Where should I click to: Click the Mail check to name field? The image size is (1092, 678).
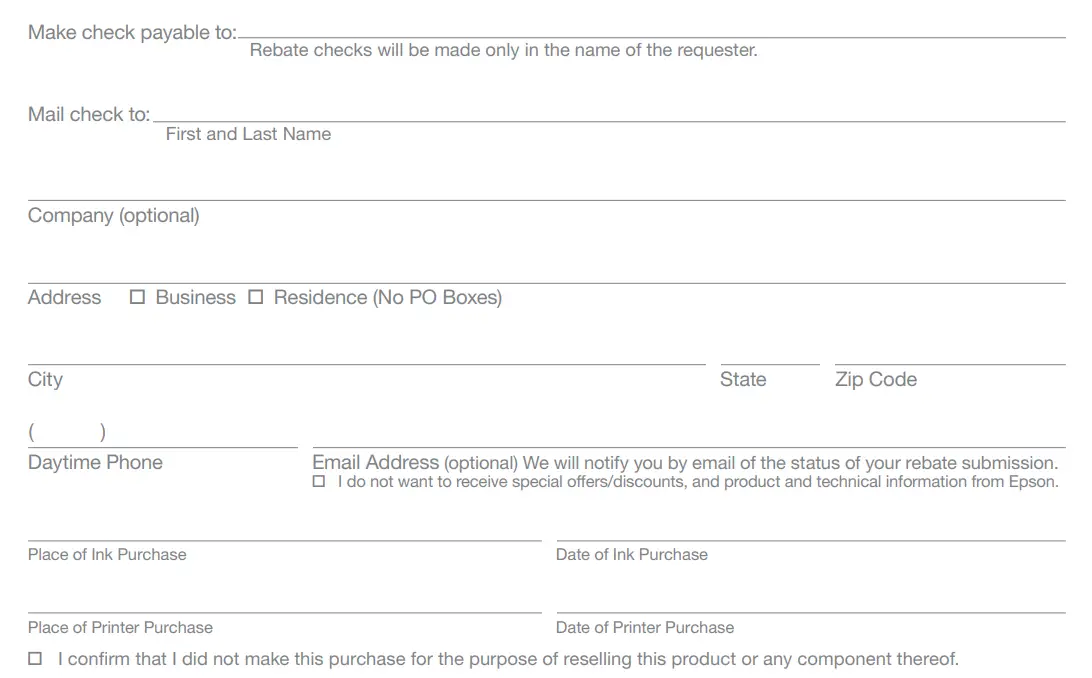[x=609, y=111]
